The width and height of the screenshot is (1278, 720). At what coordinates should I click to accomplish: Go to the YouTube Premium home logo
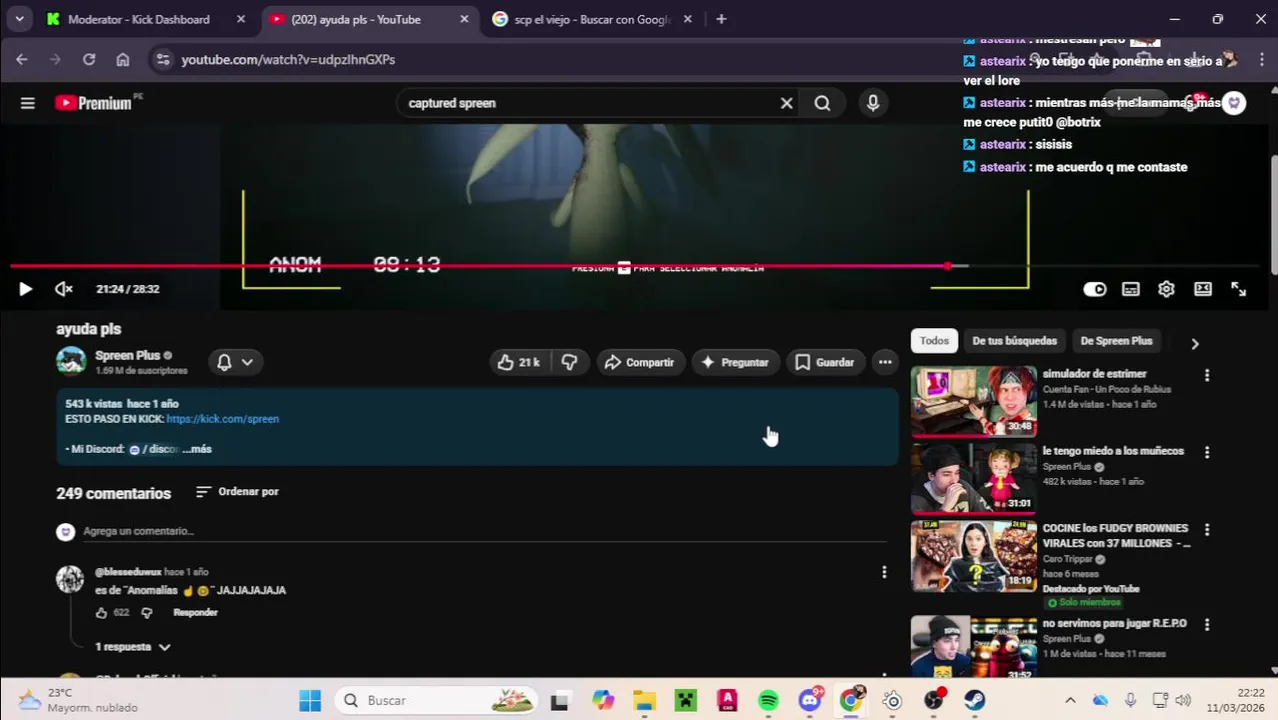coord(93,103)
